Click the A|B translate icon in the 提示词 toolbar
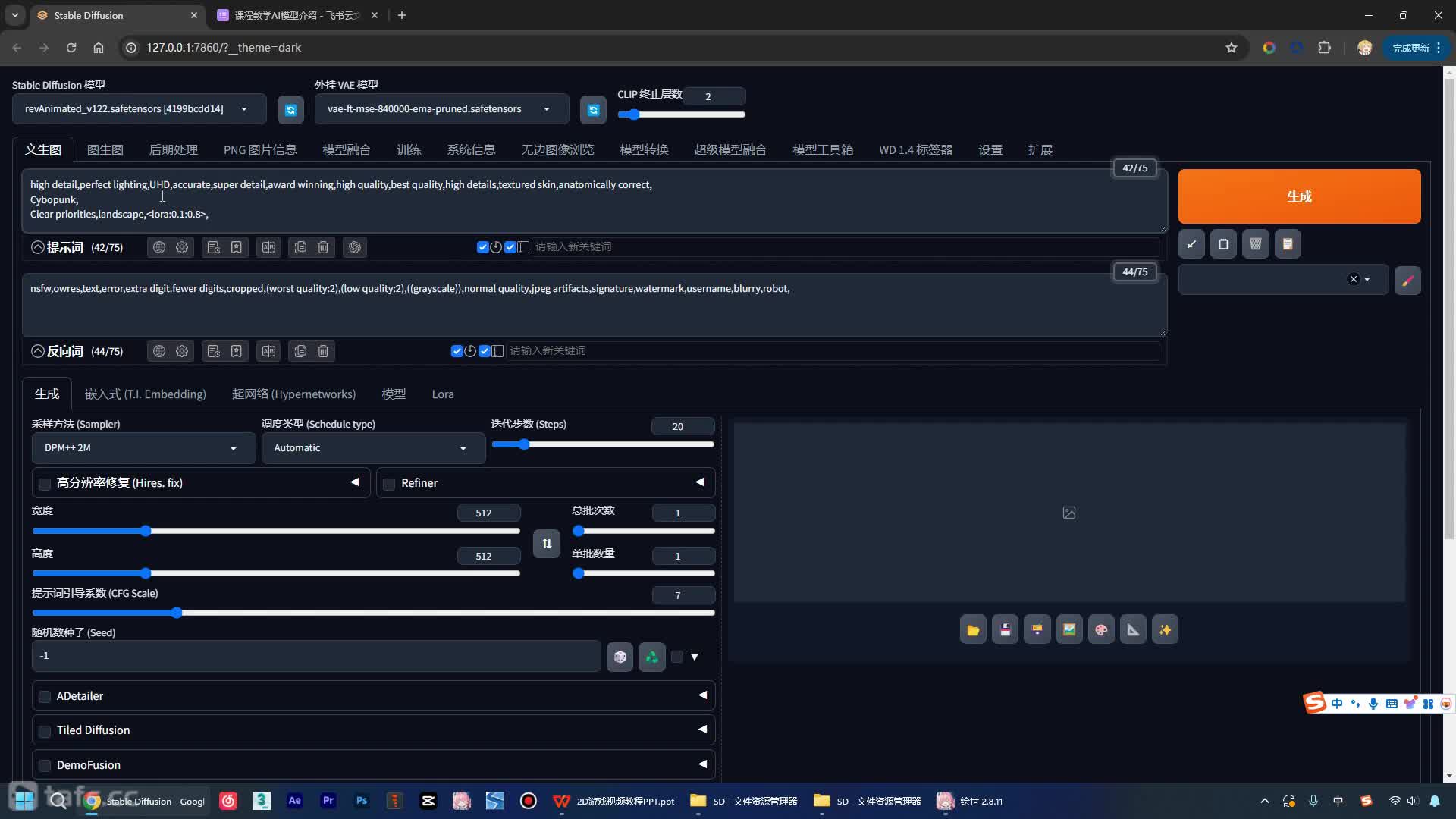This screenshot has width=1456, height=819. click(268, 247)
